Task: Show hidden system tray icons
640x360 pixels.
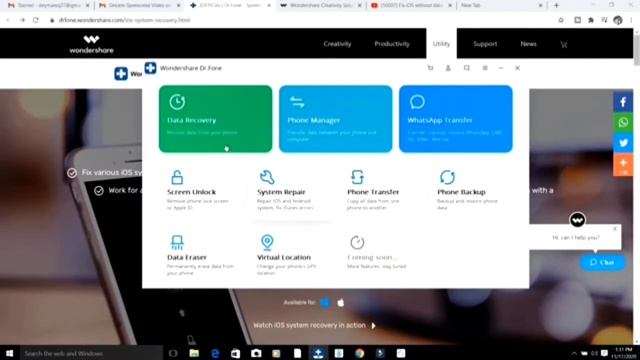Action: (x=574, y=353)
